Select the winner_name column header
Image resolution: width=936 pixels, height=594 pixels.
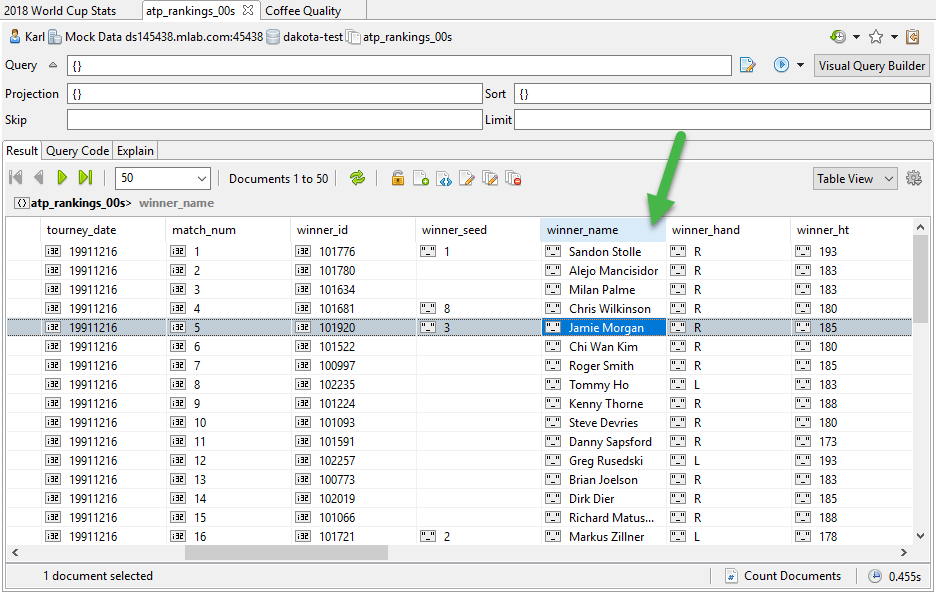click(590, 229)
